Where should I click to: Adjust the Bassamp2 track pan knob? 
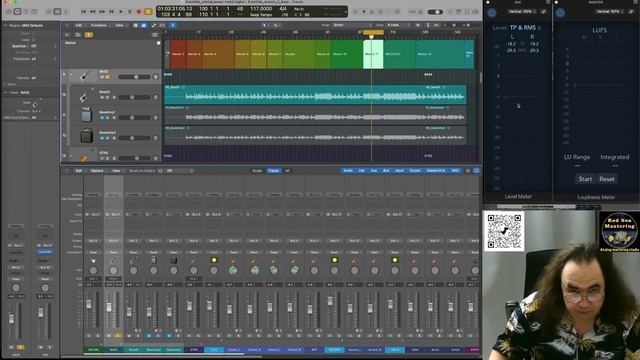point(155,138)
